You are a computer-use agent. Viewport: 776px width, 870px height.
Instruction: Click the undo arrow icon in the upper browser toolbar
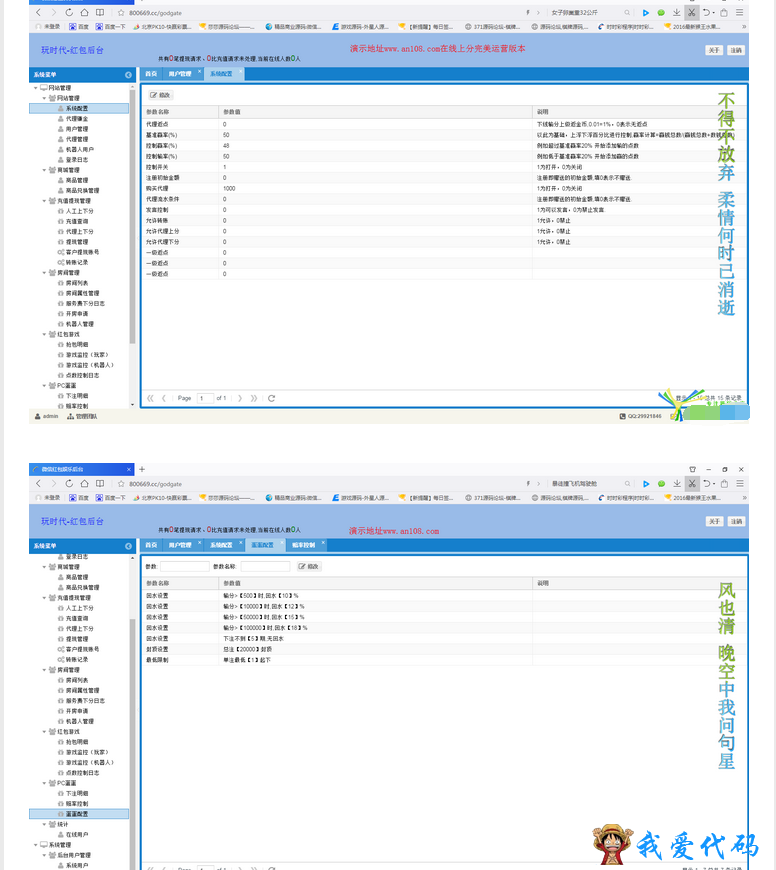point(706,12)
